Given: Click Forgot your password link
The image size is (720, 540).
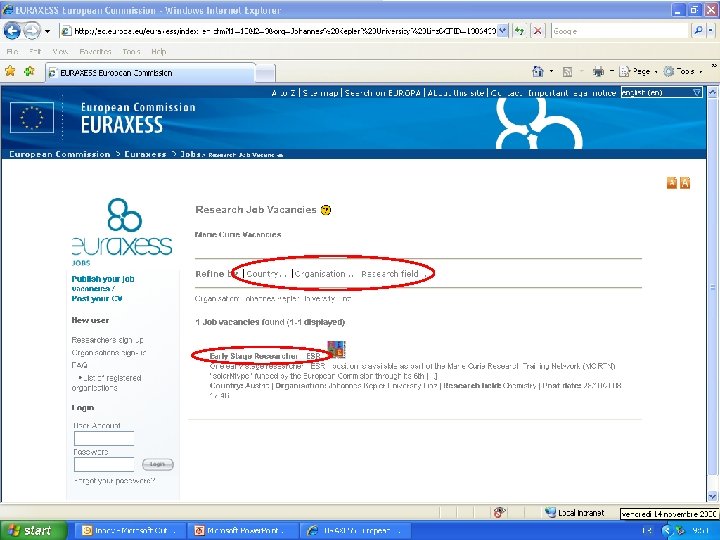Looking at the screenshot, I should [115, 481].
